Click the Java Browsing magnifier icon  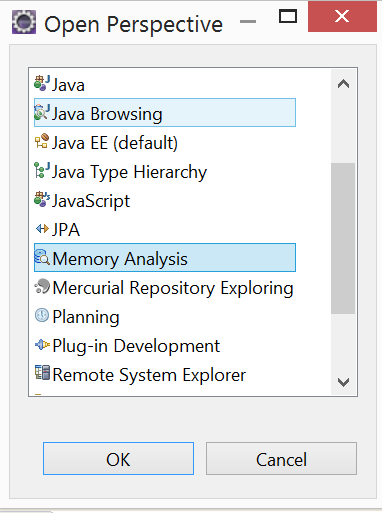42,112
